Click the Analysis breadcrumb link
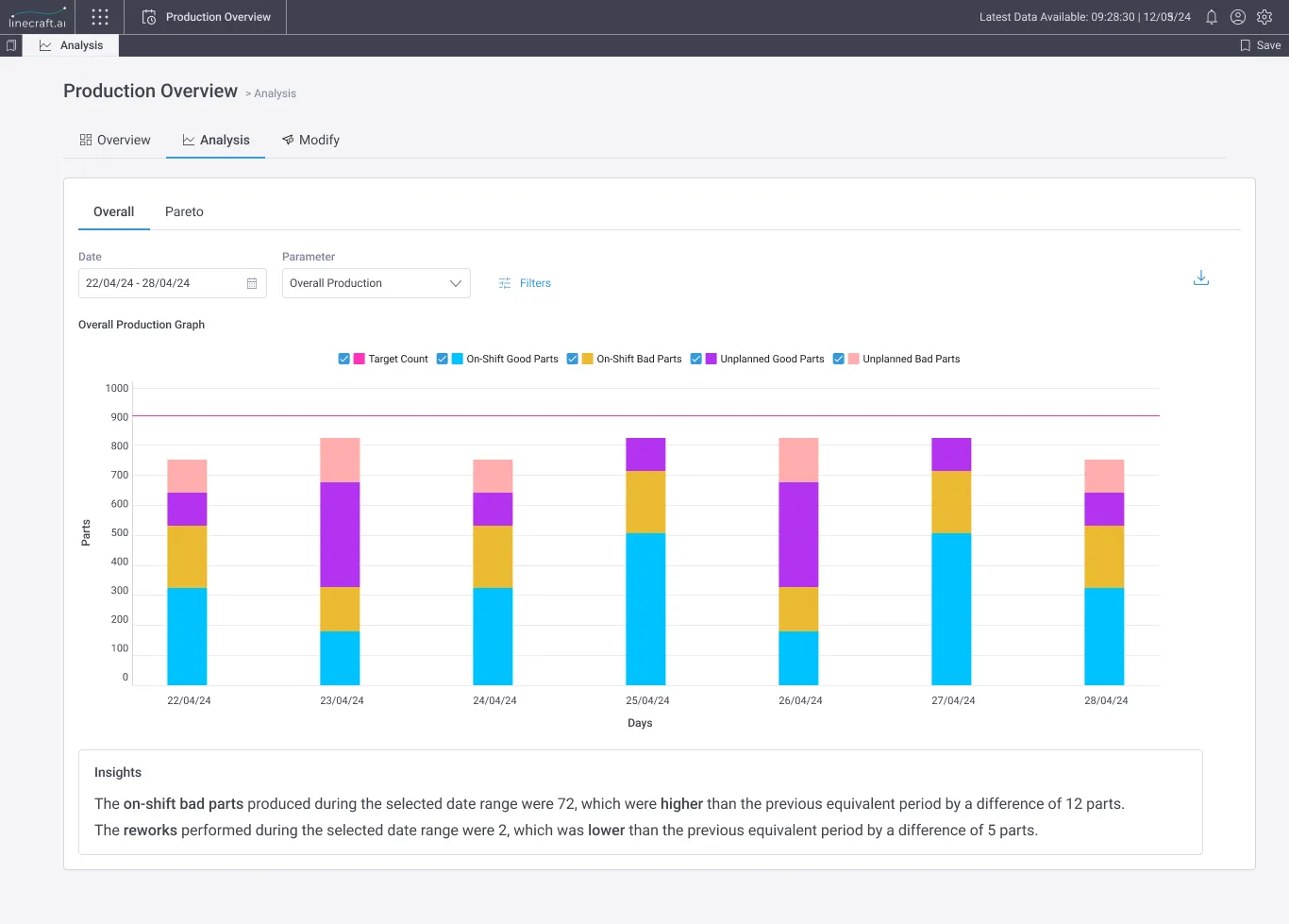Viewport: 1289px width, 924px height. tap(275, 93)
